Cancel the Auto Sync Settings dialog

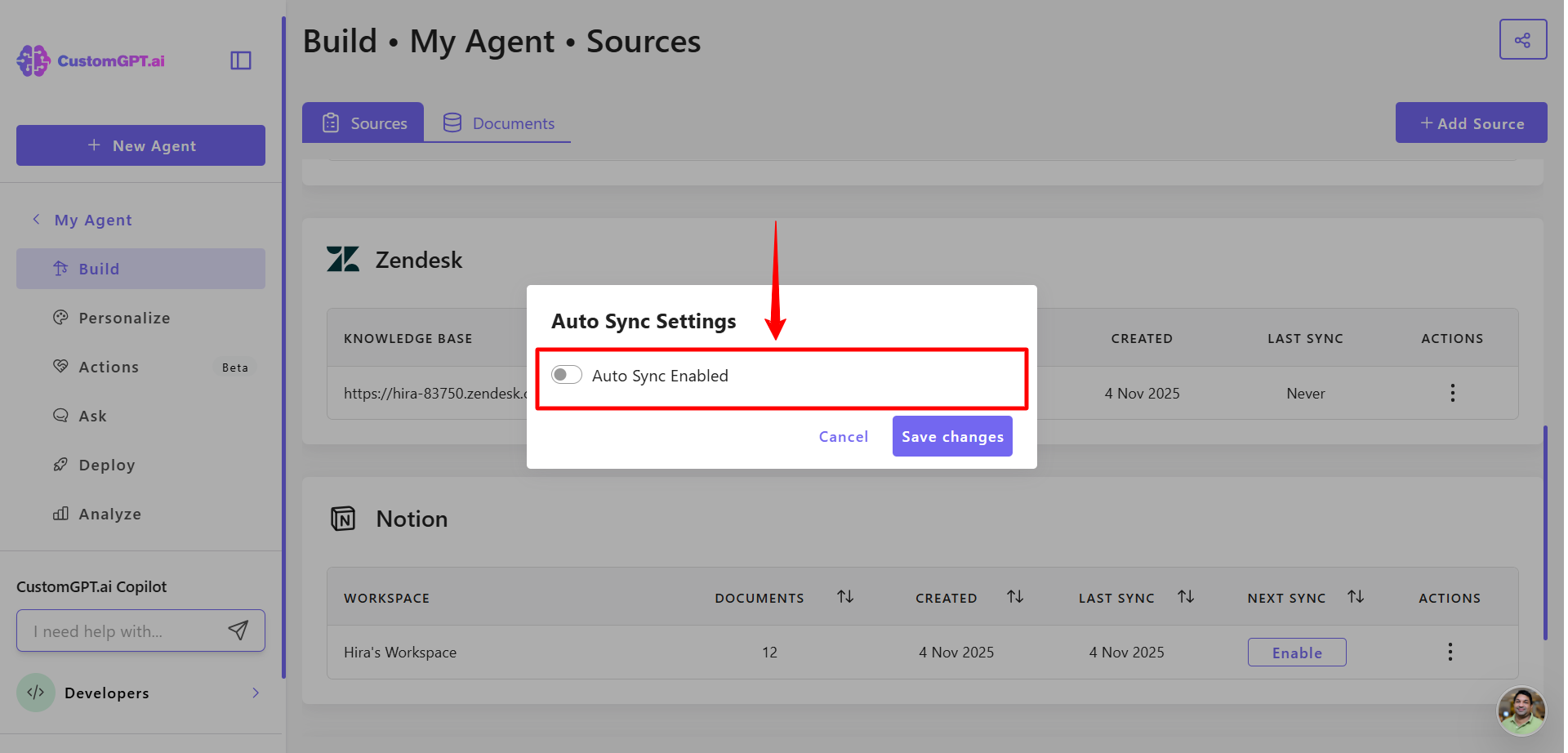click(x=843, y=436)
